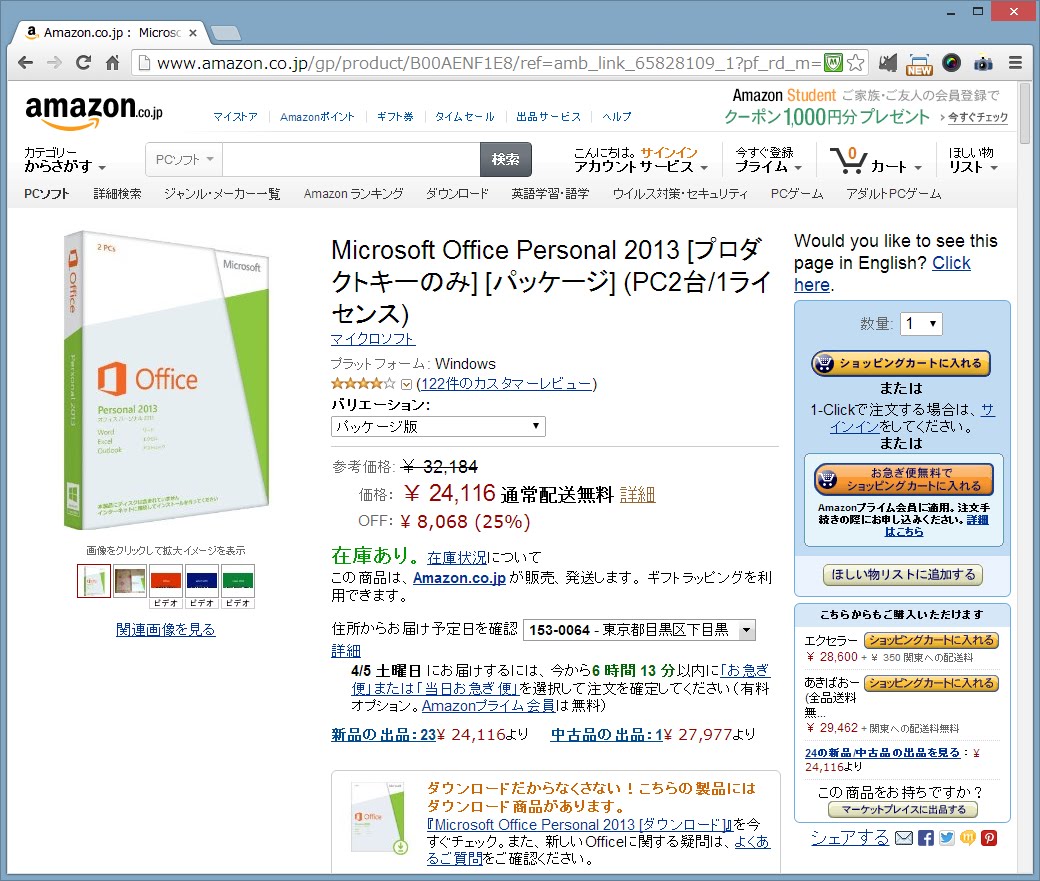Open the タイムセール link
This screenshot has height=881, width=1040.
point(464,117)
